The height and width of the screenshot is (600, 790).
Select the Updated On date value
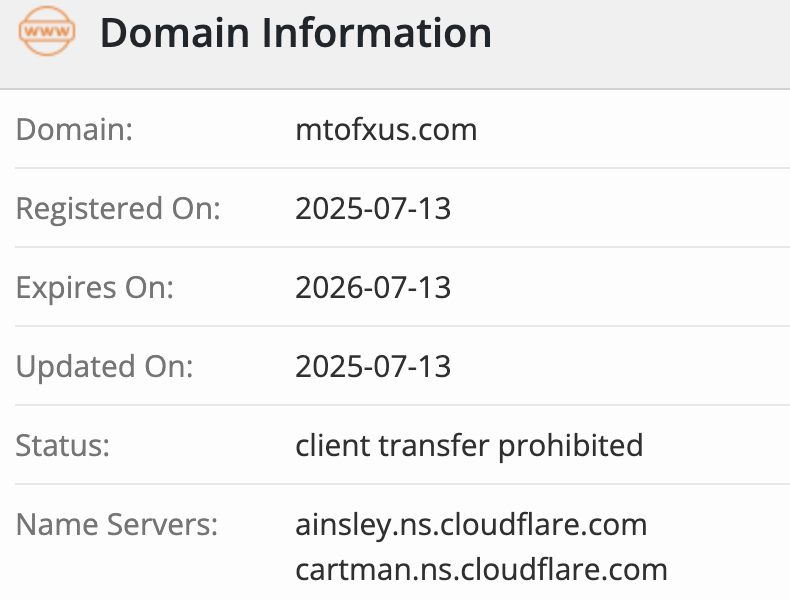click(373, 366)
